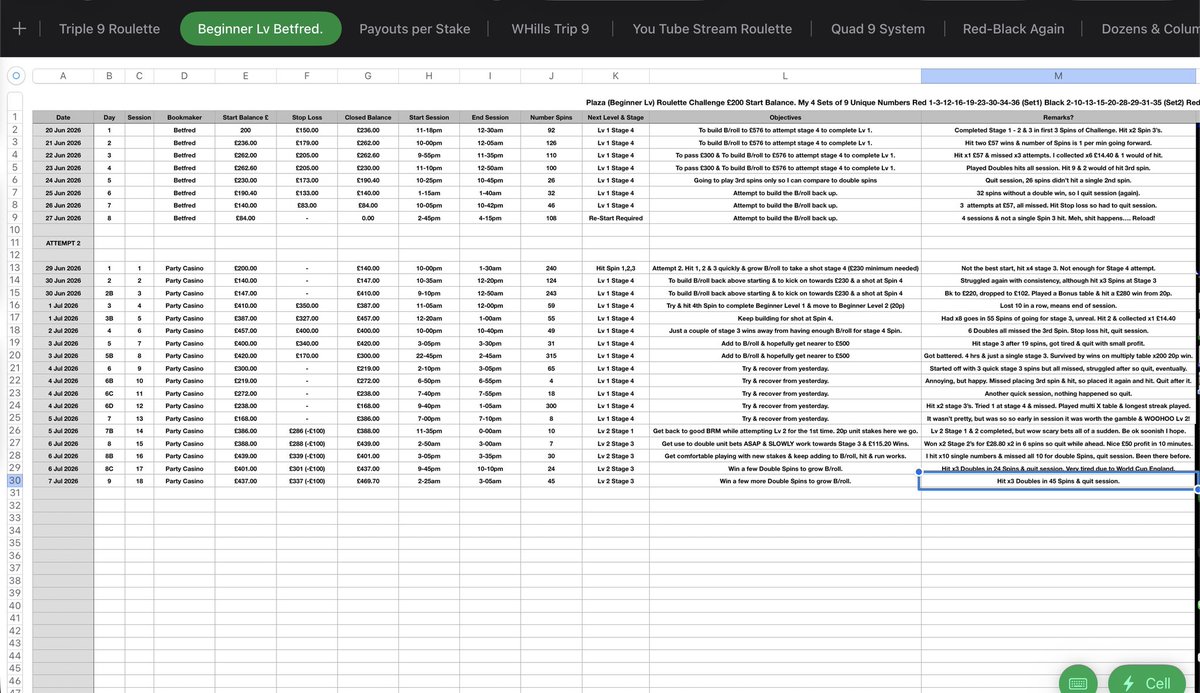Click the 'Closed Balance' header cell
The image size is (1200, 693).
point(368,117)
